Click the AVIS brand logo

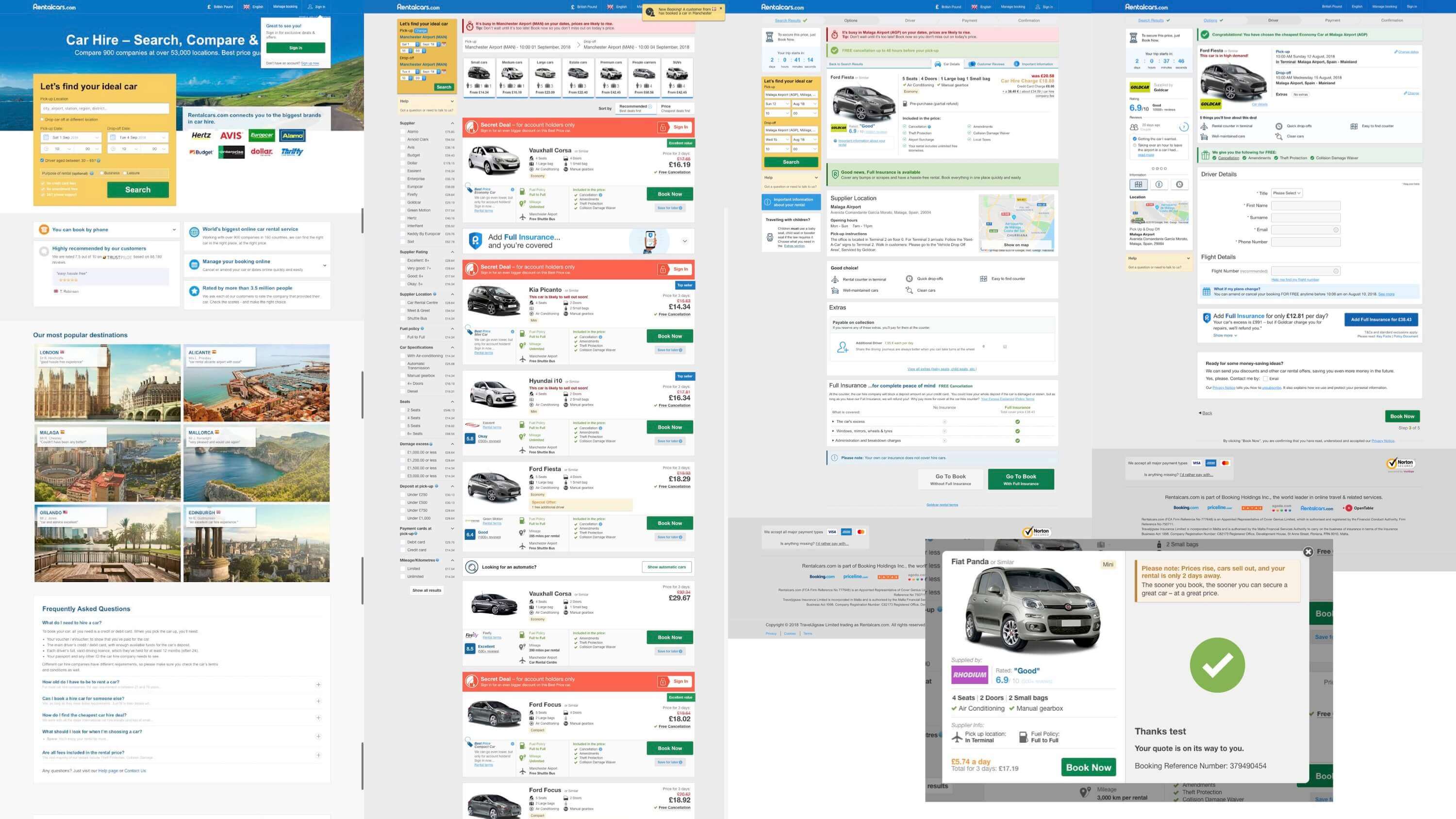(x=231, y=135)
